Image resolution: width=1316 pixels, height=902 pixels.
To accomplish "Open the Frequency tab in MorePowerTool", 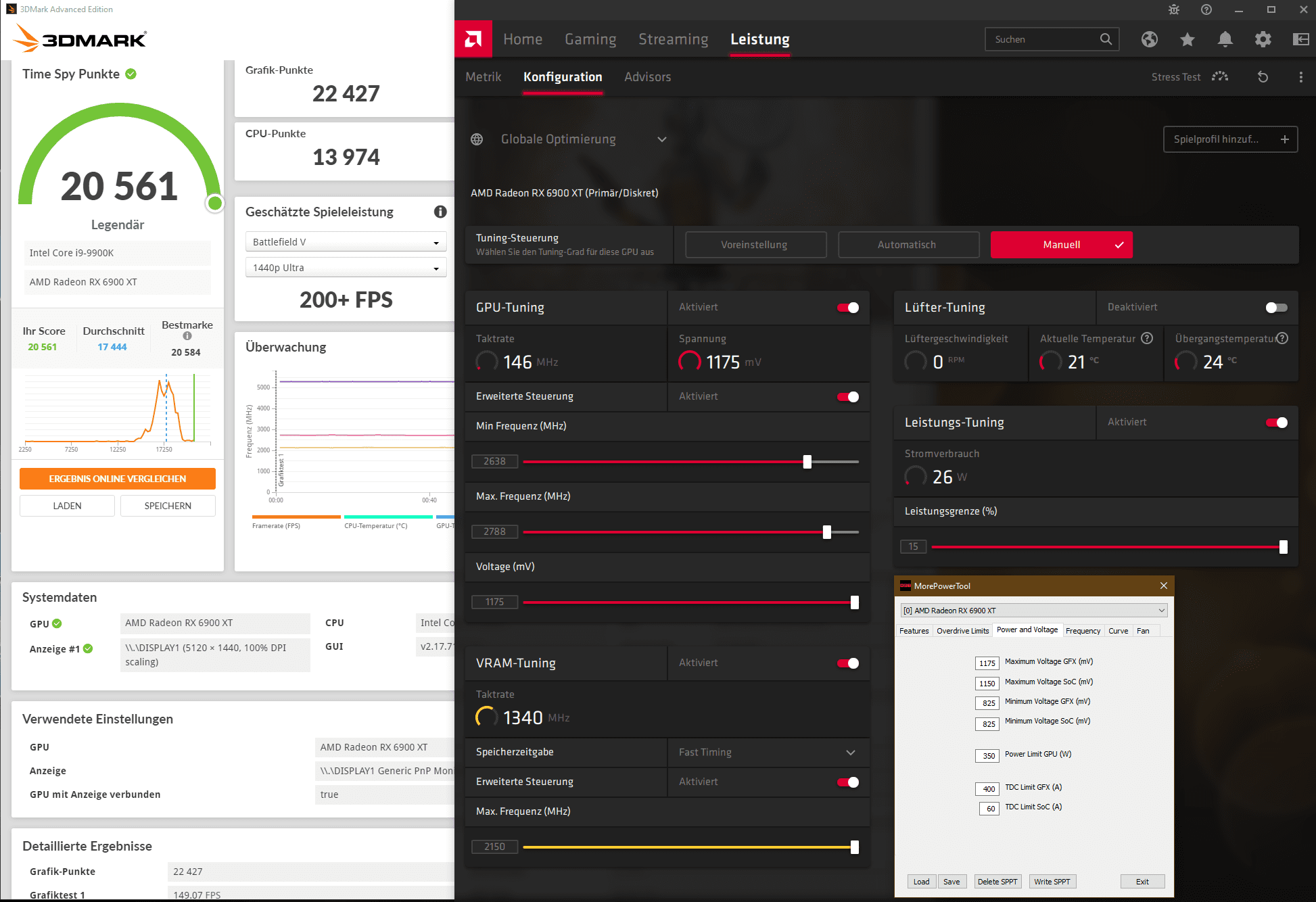I will (1083, 631).
